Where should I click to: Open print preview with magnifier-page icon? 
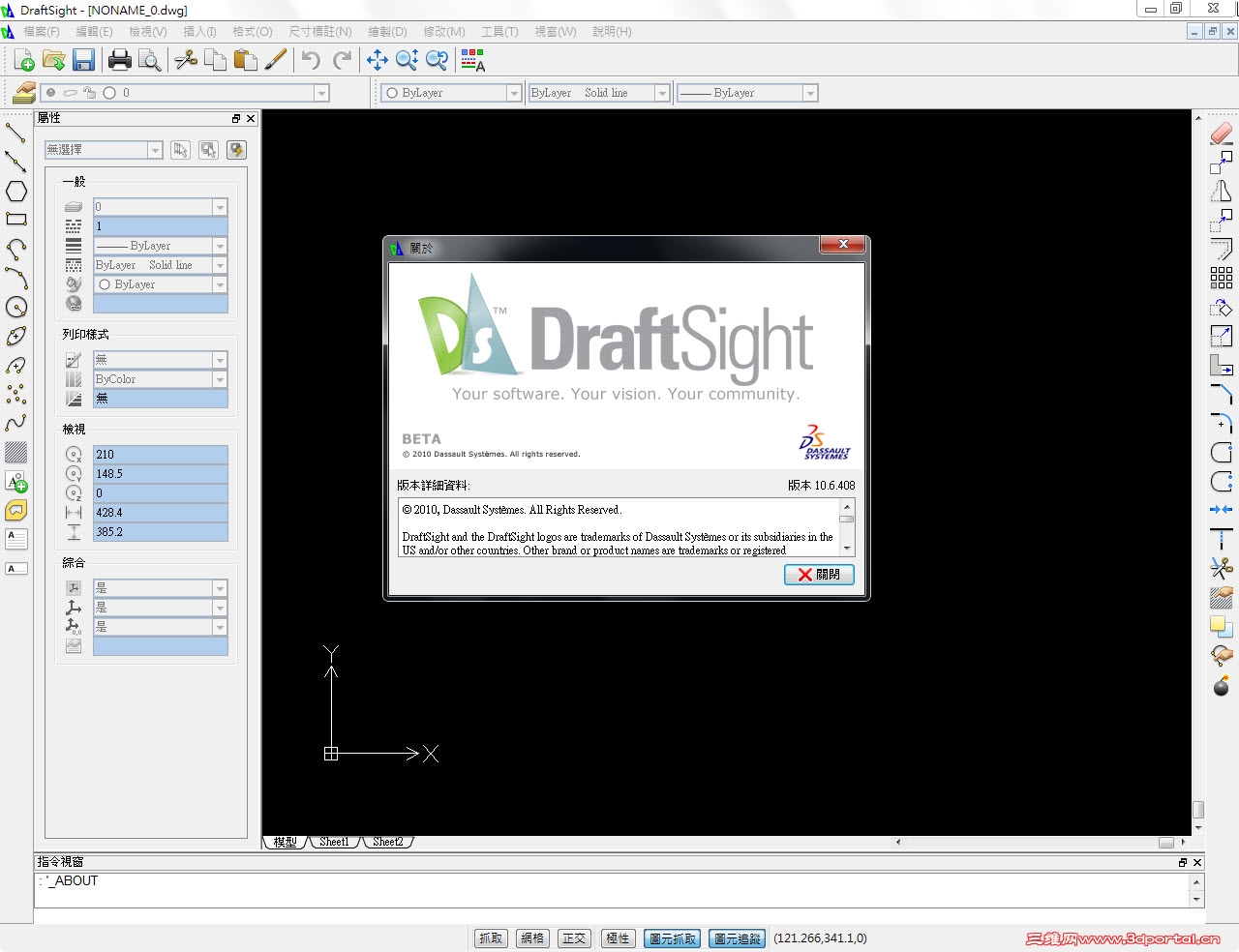(x=149, y=60)
